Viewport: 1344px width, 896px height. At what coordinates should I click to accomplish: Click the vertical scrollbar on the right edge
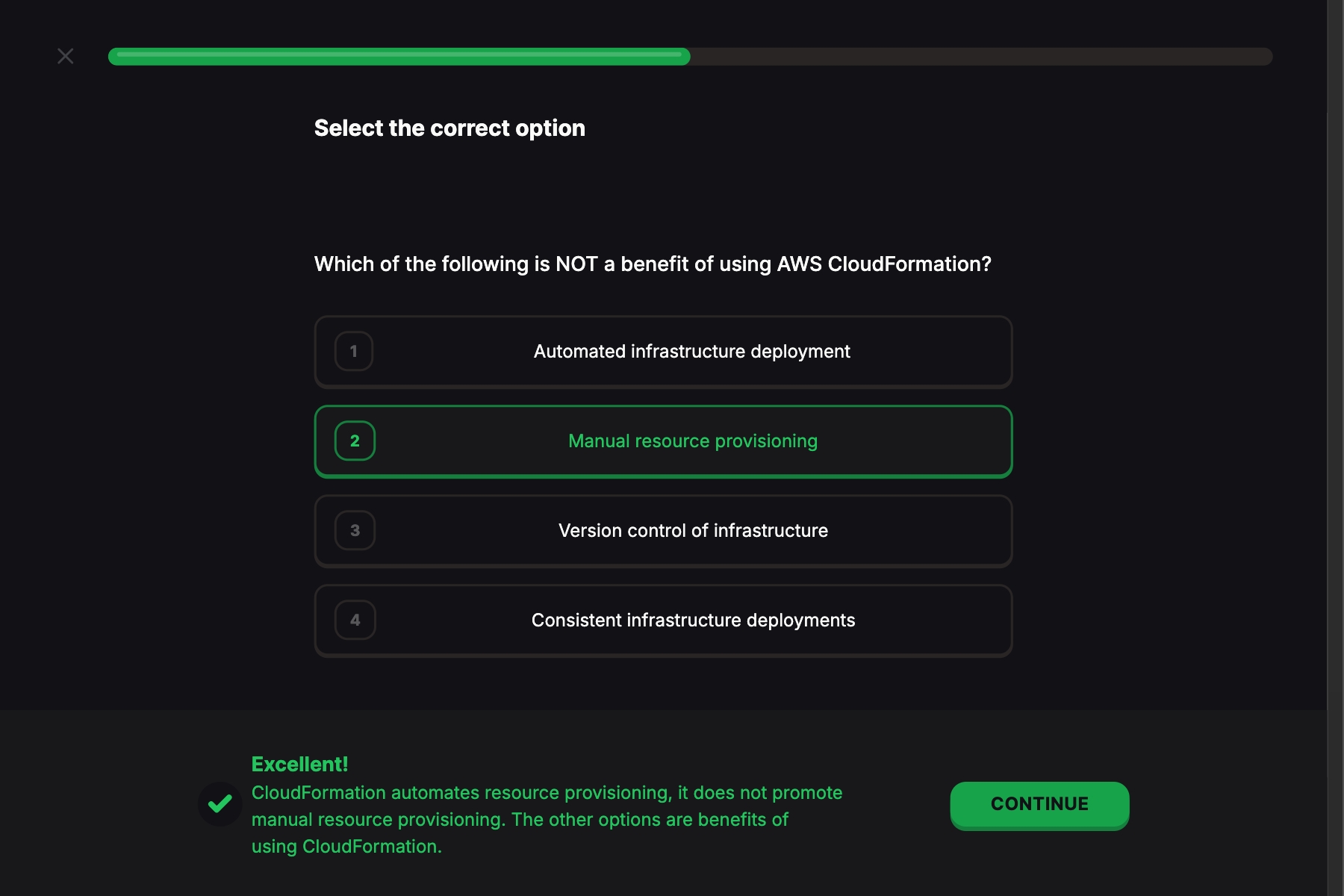point(1335,448)
